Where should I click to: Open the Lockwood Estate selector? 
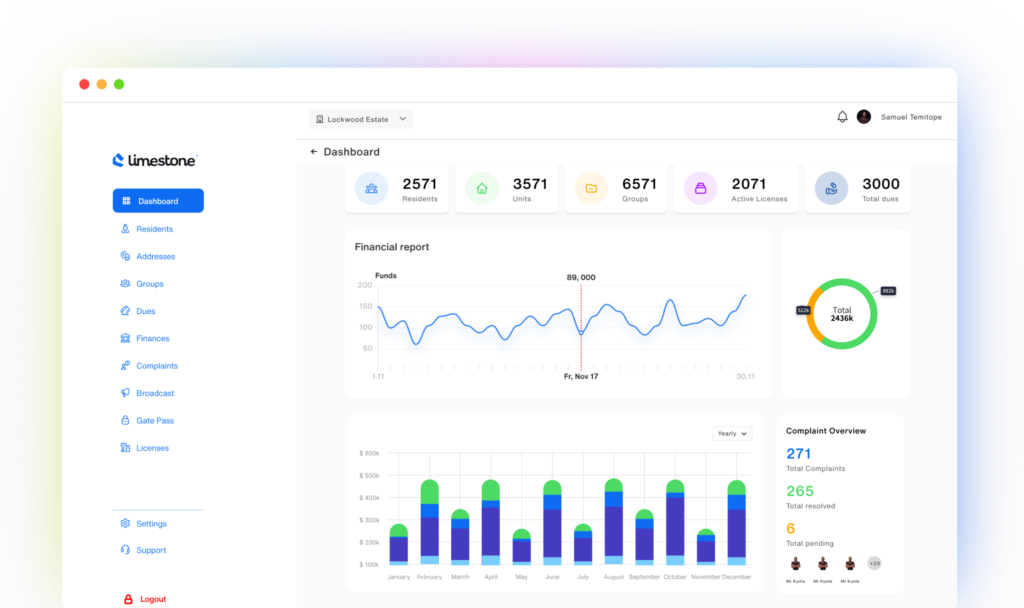pos(360,118)
